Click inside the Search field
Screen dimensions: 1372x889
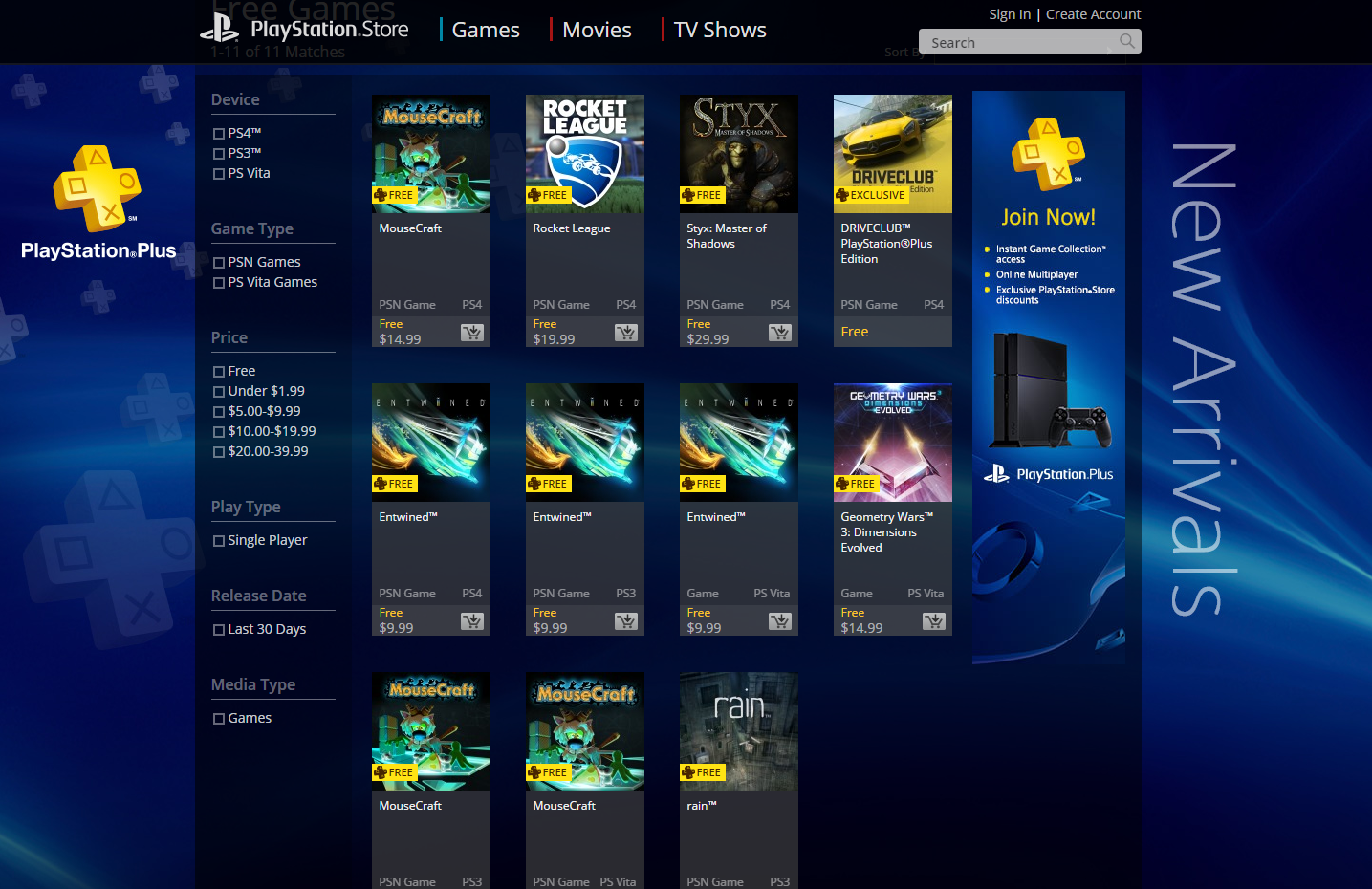[x=1018, y=42]
